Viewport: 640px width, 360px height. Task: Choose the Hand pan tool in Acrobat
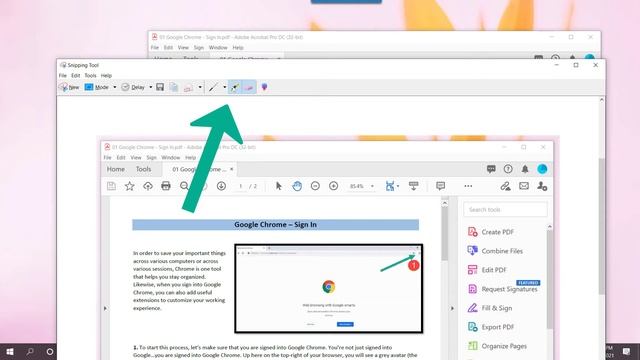(x=297, y=186)
